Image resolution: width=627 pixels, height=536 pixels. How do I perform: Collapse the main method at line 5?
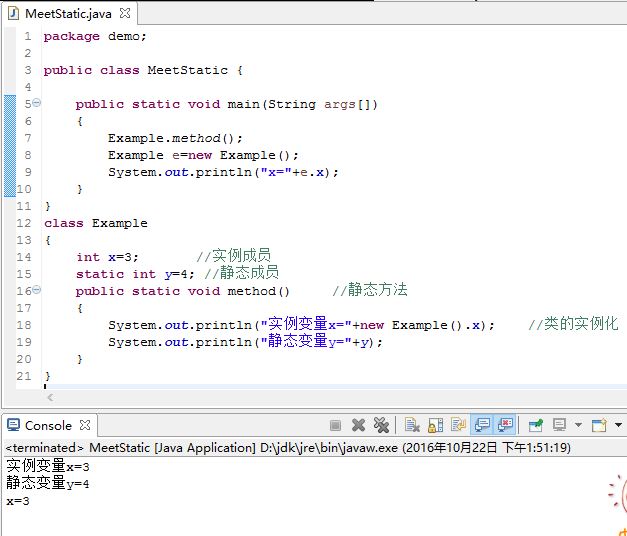(36, 103)
